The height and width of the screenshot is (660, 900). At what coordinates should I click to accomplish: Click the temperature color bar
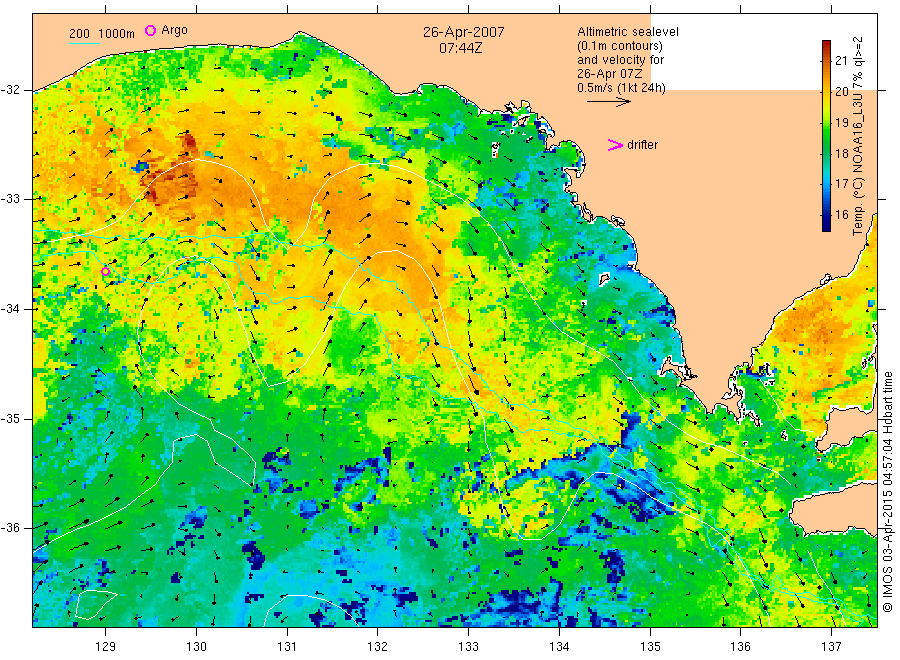tap(826, 135)
